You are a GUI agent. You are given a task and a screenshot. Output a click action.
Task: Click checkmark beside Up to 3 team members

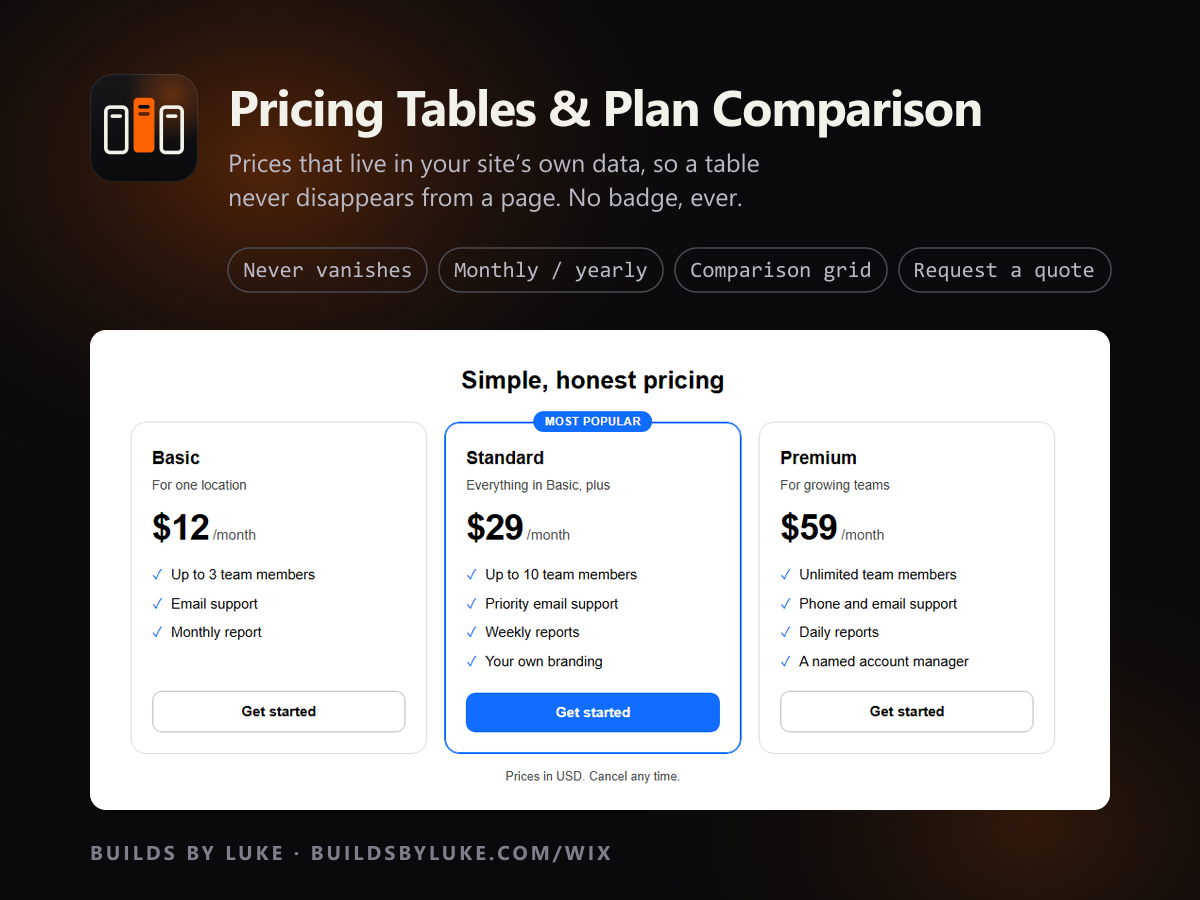[x=157, y=575]
